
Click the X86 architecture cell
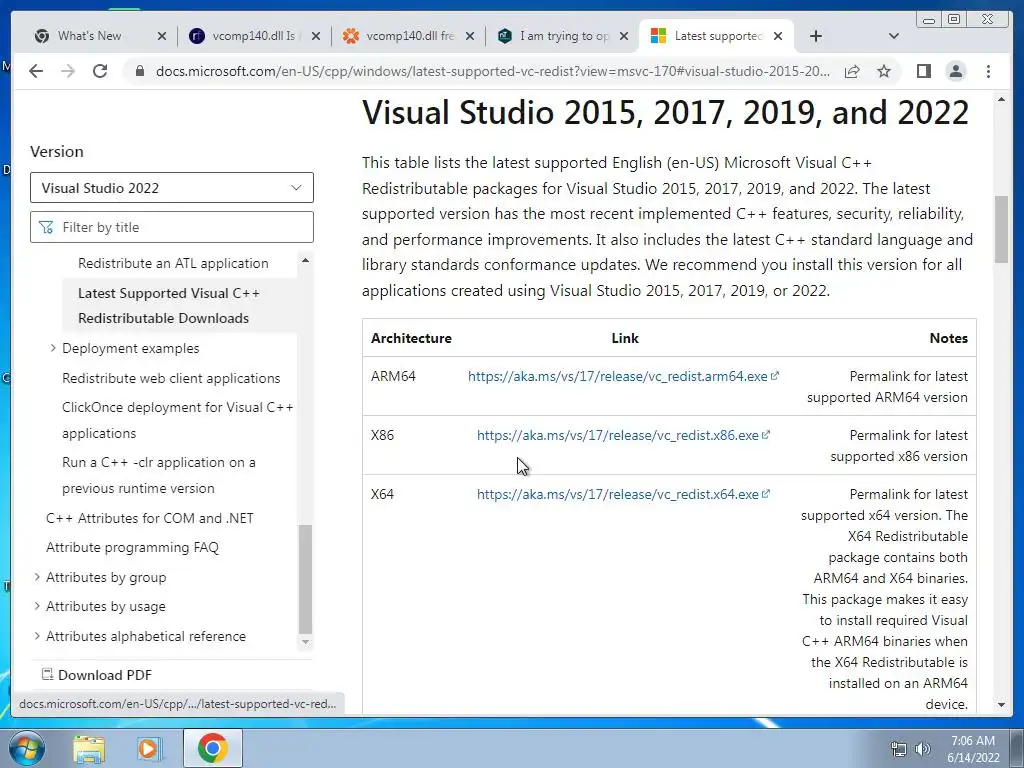tap(383, 435)
